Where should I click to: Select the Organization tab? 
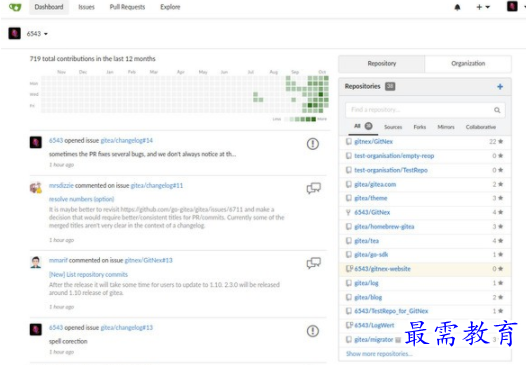click(468, 63)
